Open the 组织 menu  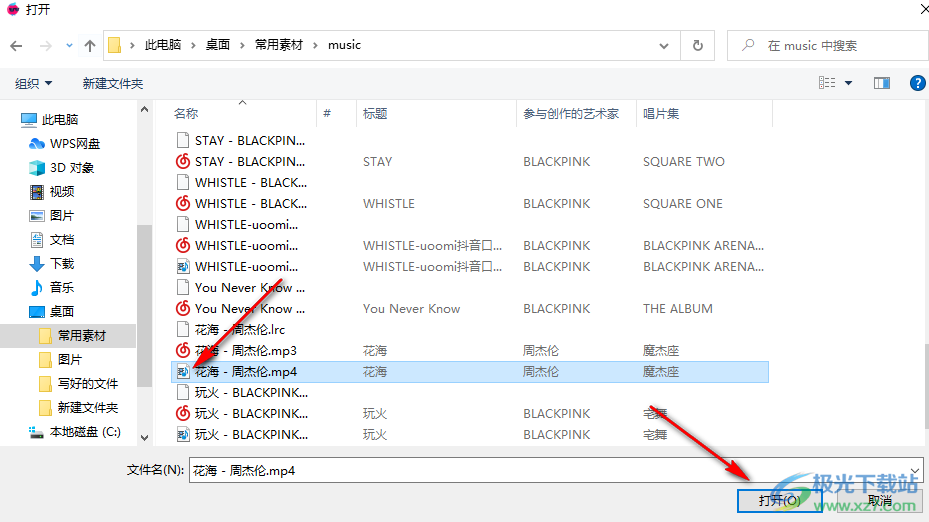pyautogui.click(x=33, y=84)
